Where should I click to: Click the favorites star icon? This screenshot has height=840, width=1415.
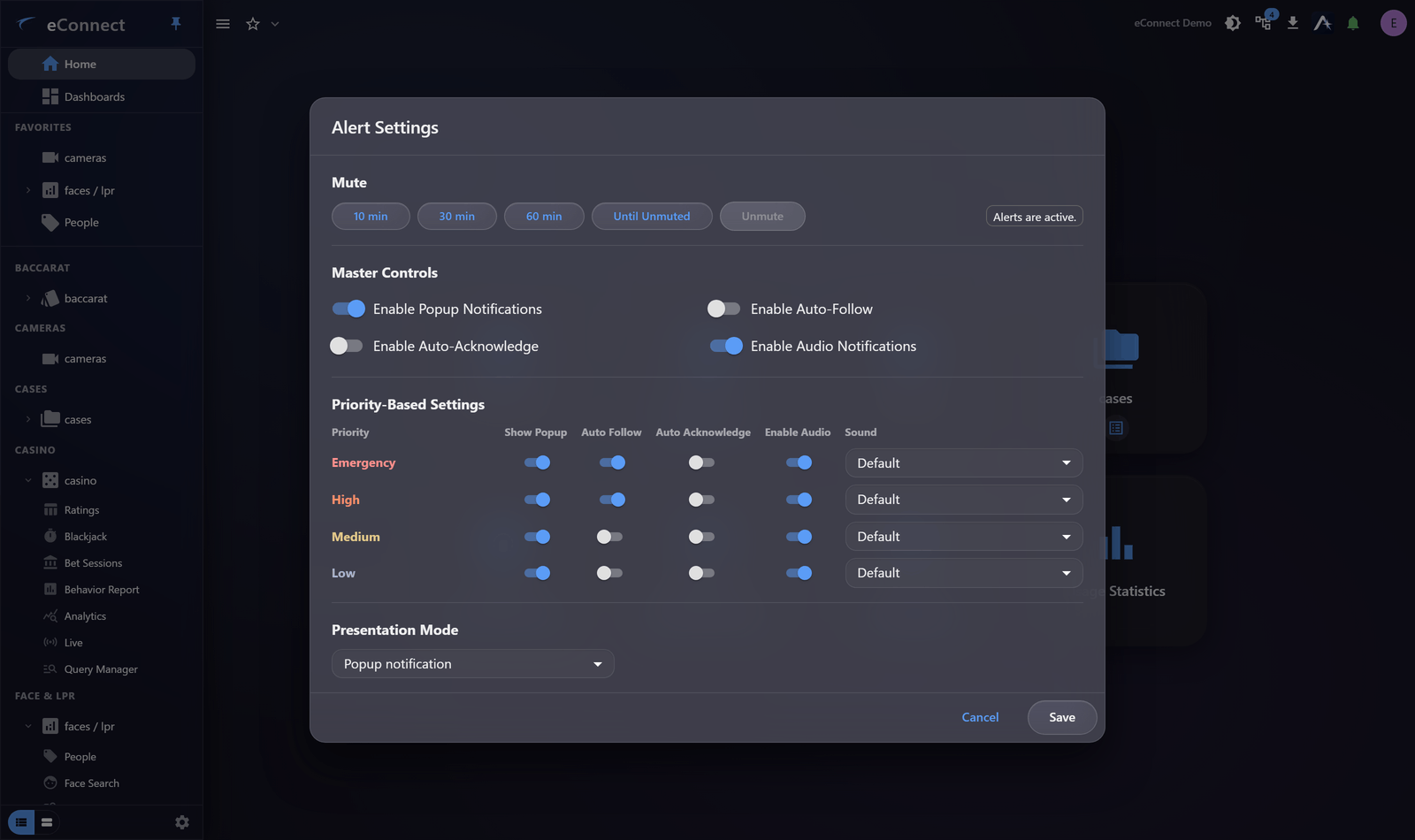coord(253,24)
